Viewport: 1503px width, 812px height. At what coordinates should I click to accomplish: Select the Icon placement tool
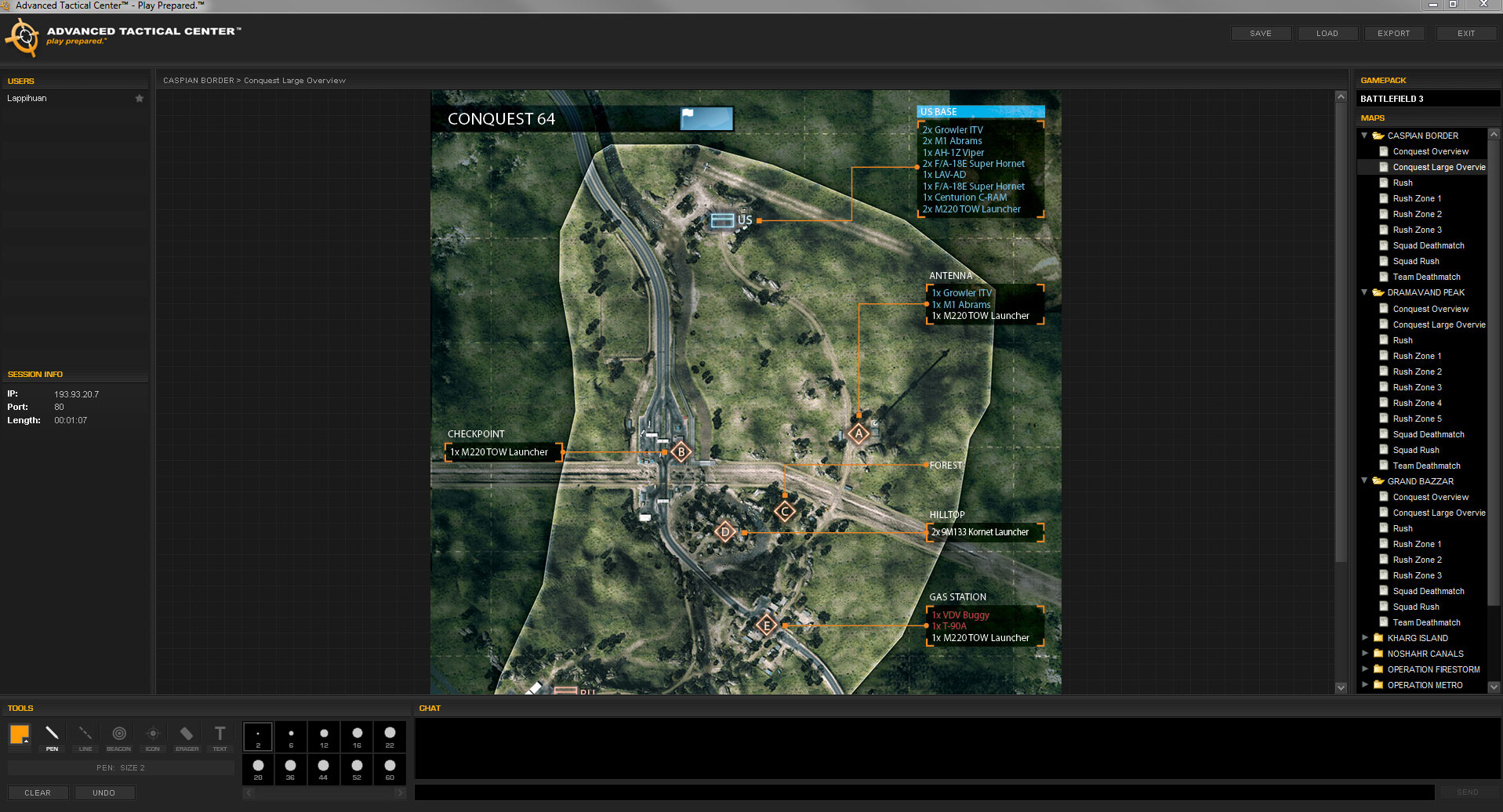click(153, 738)
